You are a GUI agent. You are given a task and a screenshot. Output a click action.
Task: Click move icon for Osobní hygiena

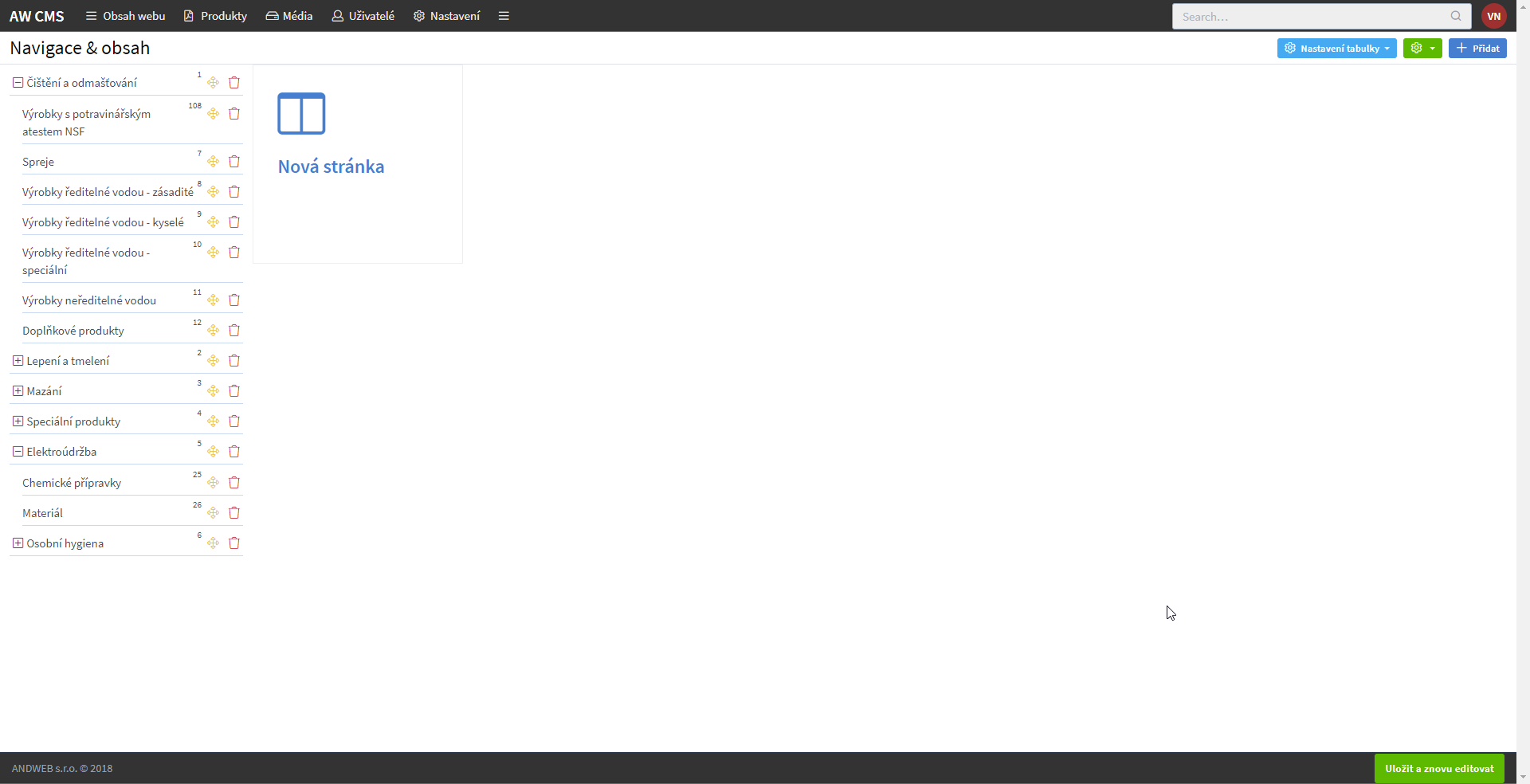[x=213, y=543]
